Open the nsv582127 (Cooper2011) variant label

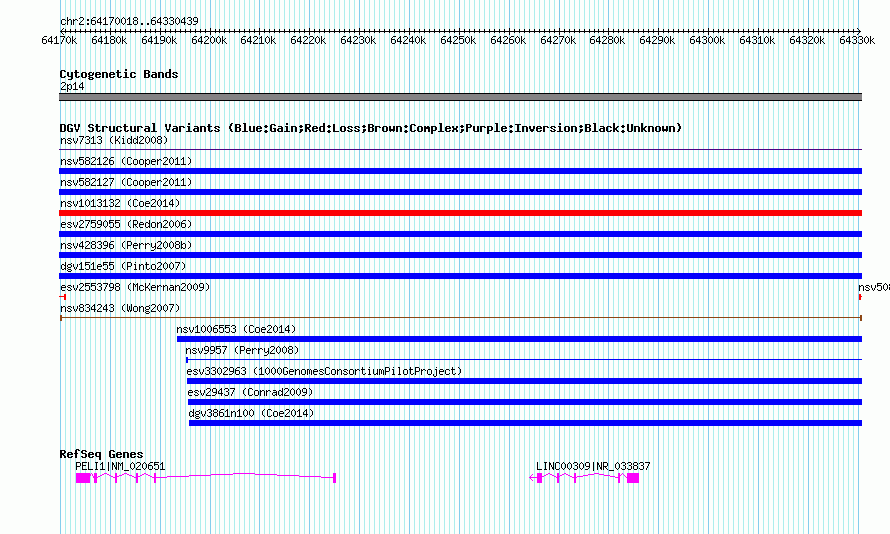tap(126, 182)
